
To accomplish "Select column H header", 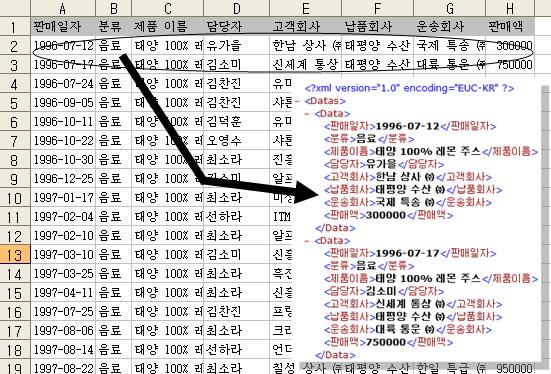I will coord(510,8).
